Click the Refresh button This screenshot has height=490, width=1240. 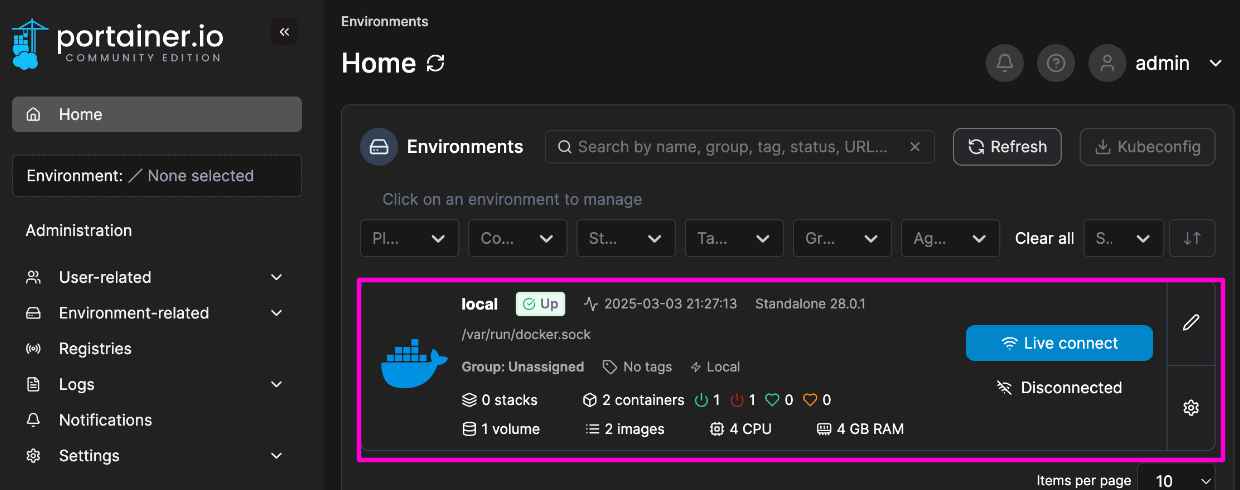coord(1007,147)
